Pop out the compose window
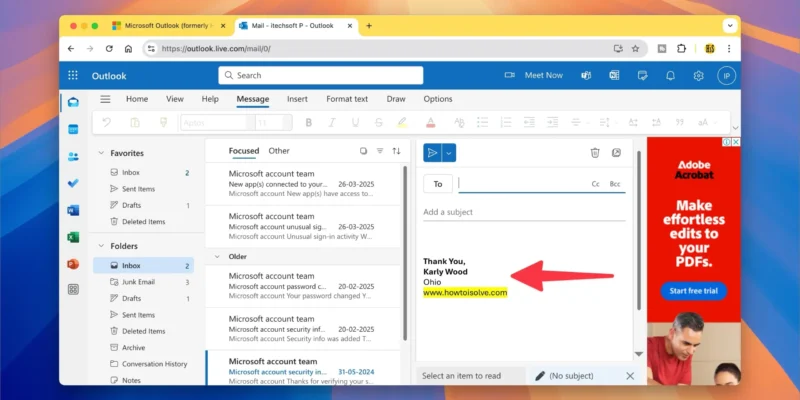The image size is (800, 400). tap(616, 153)
